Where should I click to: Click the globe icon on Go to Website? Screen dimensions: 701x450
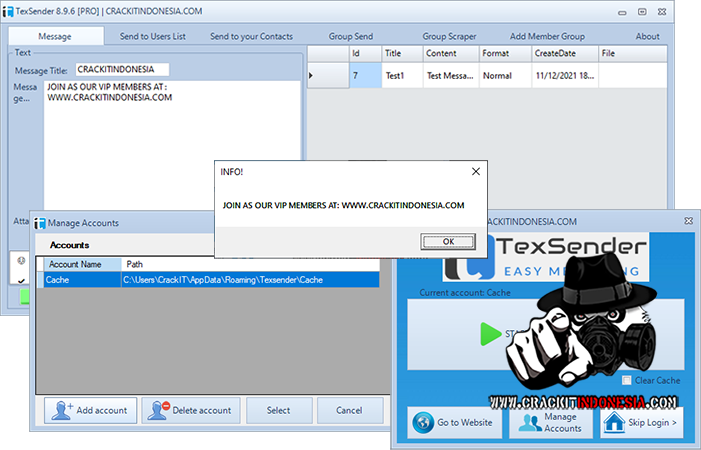click(x=424, y=423)
